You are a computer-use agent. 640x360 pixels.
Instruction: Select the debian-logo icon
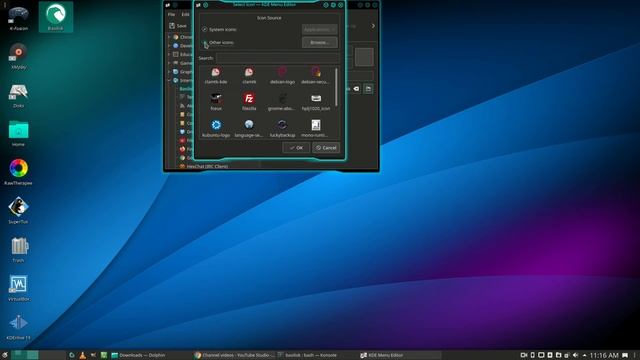282,76
